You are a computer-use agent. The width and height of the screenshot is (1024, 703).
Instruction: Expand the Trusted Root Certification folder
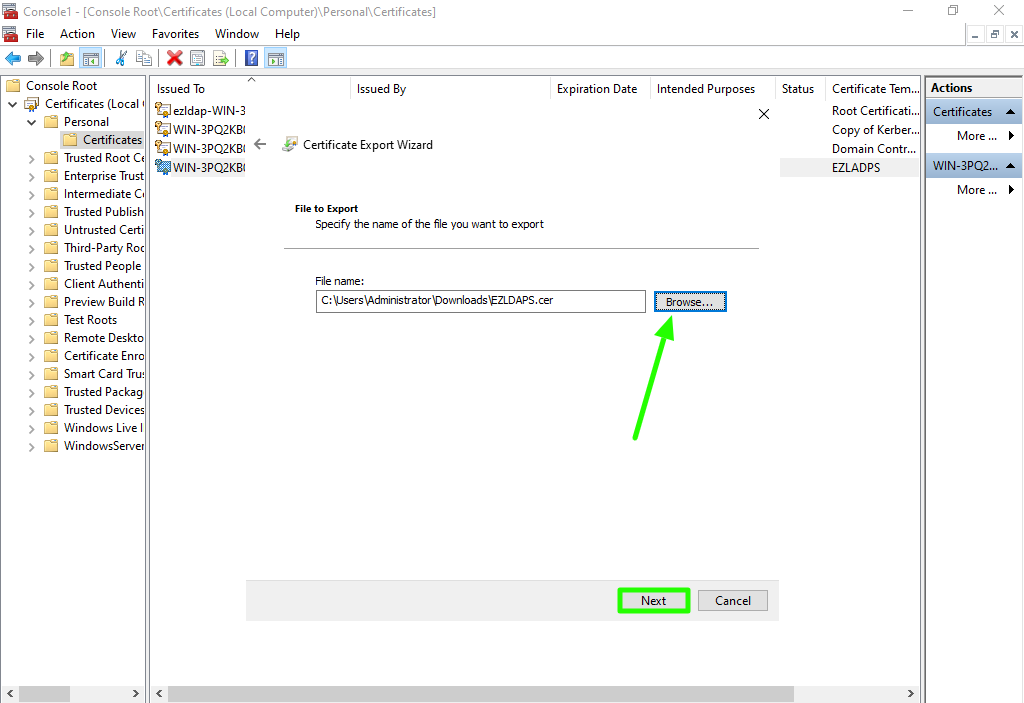point(31,158)
